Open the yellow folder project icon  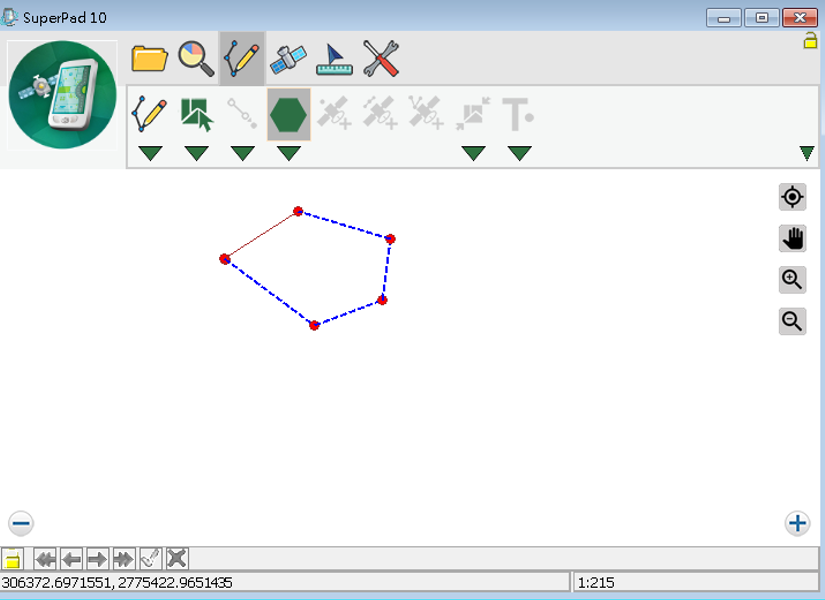149,58
